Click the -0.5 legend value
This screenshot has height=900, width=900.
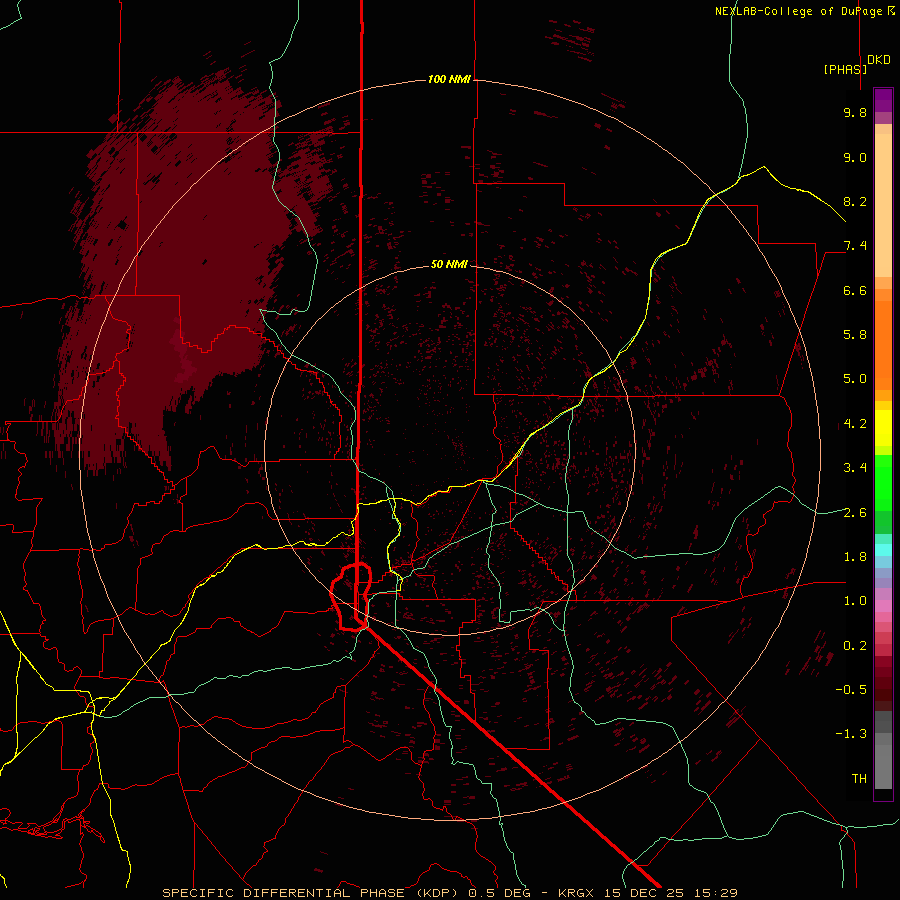tap(851, 689)
